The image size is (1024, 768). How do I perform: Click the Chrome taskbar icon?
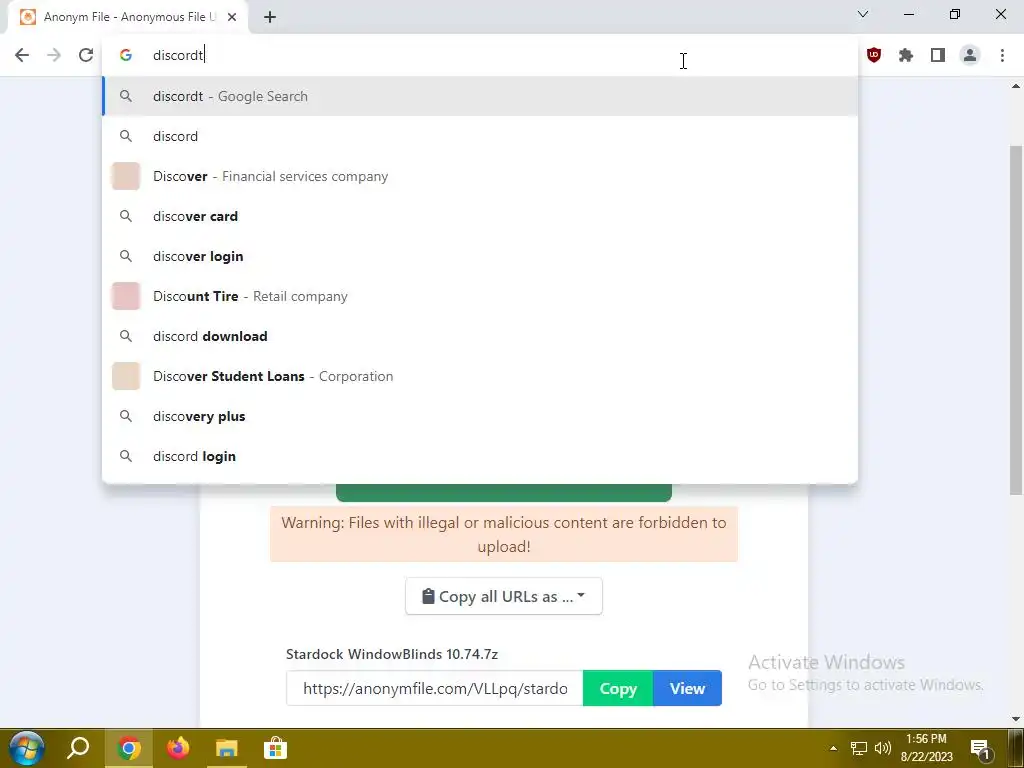129,748
